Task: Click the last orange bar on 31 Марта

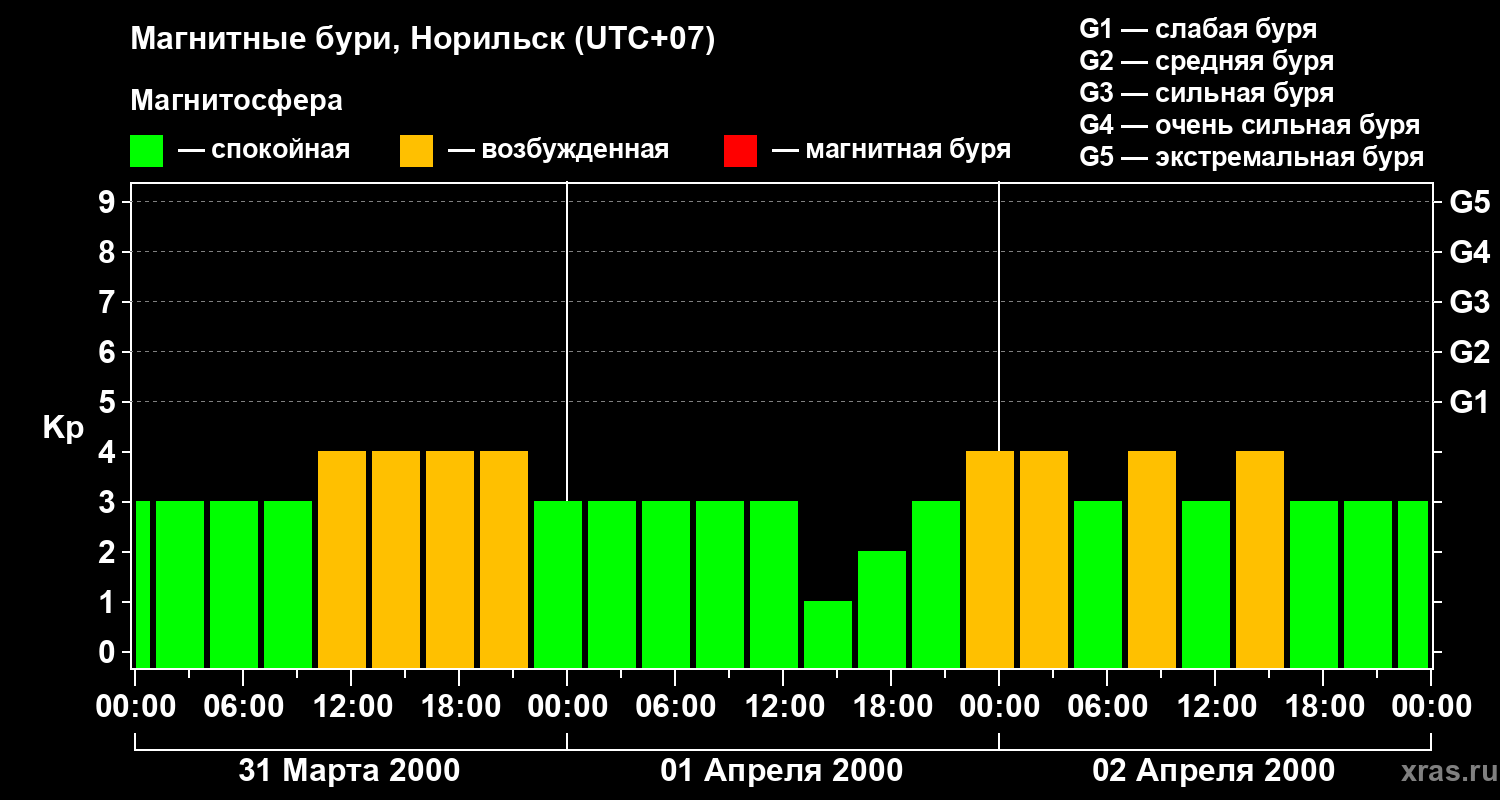Action: point(504,559)
